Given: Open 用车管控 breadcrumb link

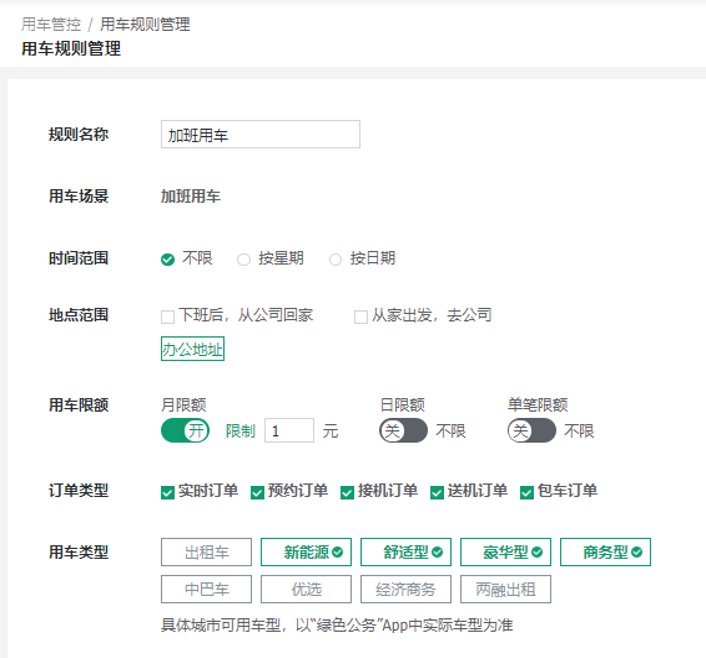Looking at the screenshot, I should (x=51, y=25).
